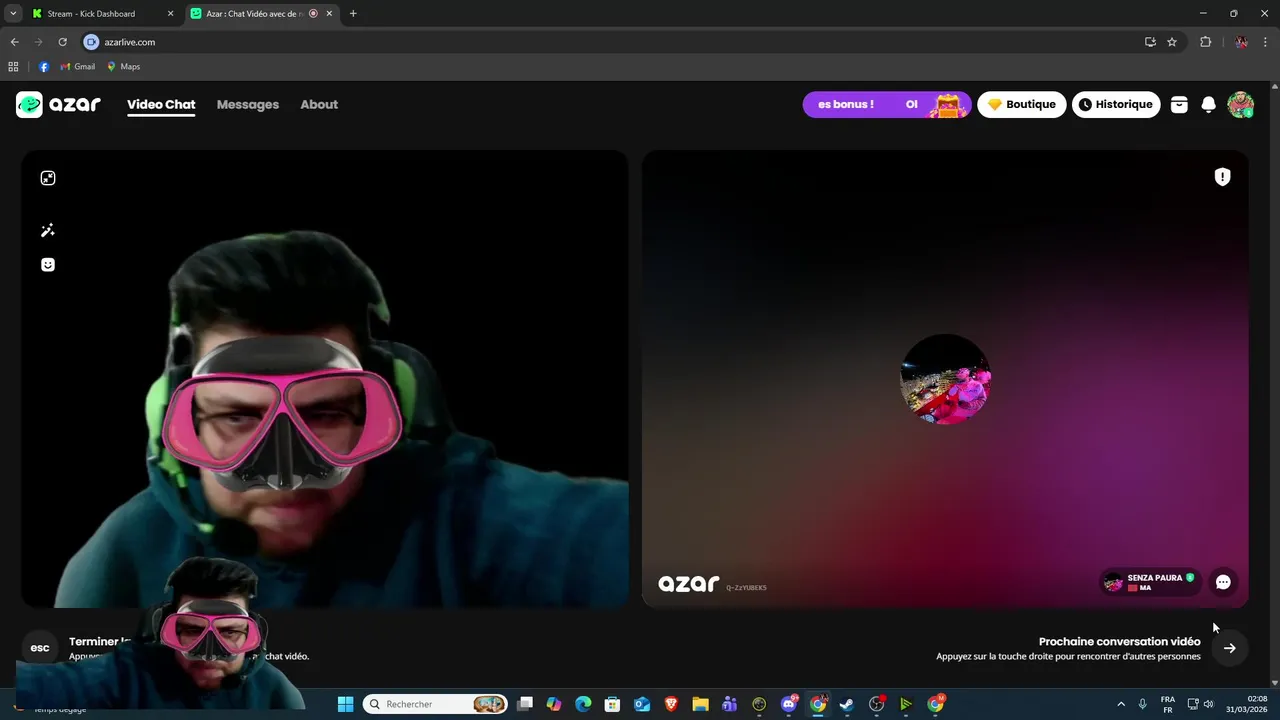The width and height of the screenshot is (1280, 720).
Task: Open the face mask sticker icon
Action: 47,265
